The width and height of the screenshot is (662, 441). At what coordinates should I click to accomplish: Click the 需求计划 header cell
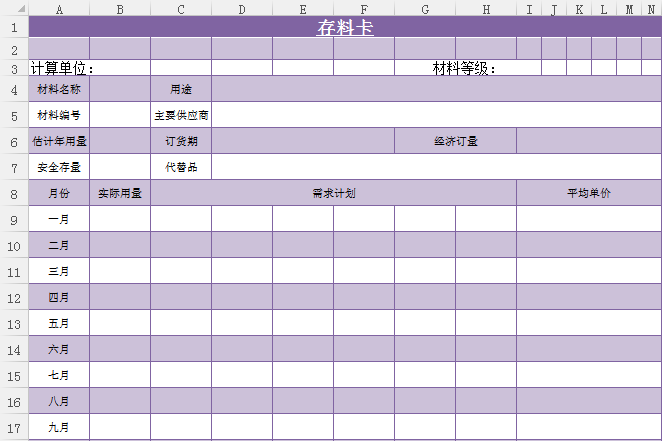click(x=333, y=193)
